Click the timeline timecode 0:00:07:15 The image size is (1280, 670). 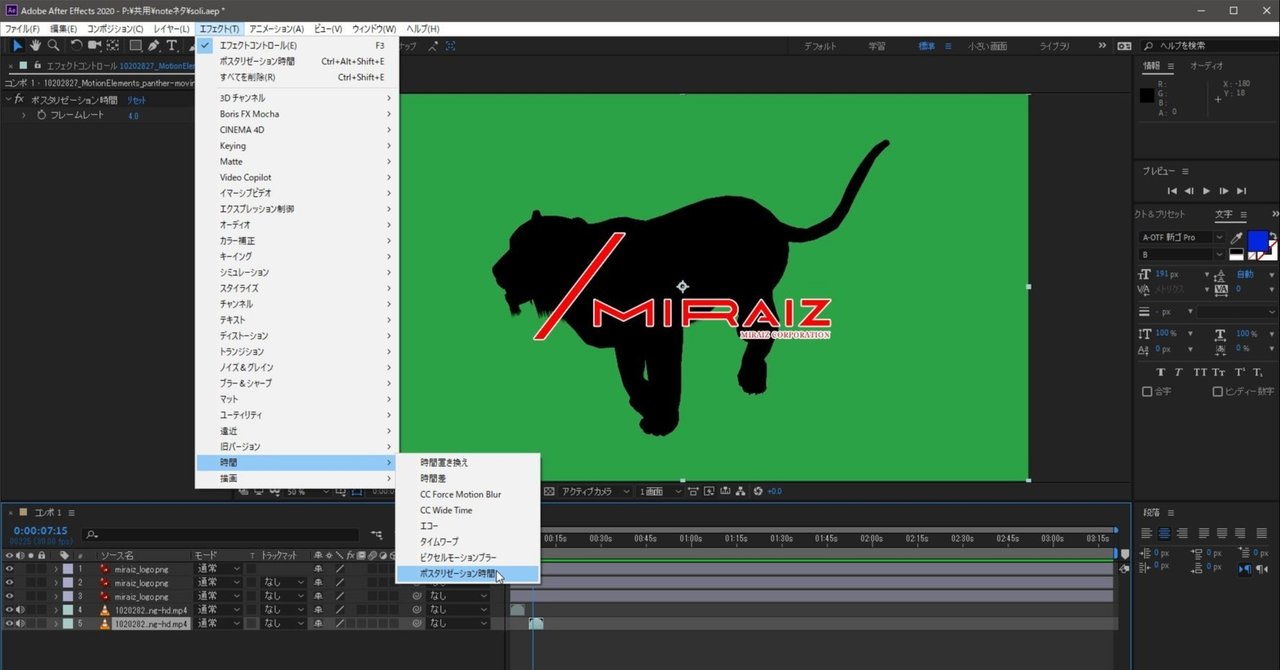pos(40,531)
